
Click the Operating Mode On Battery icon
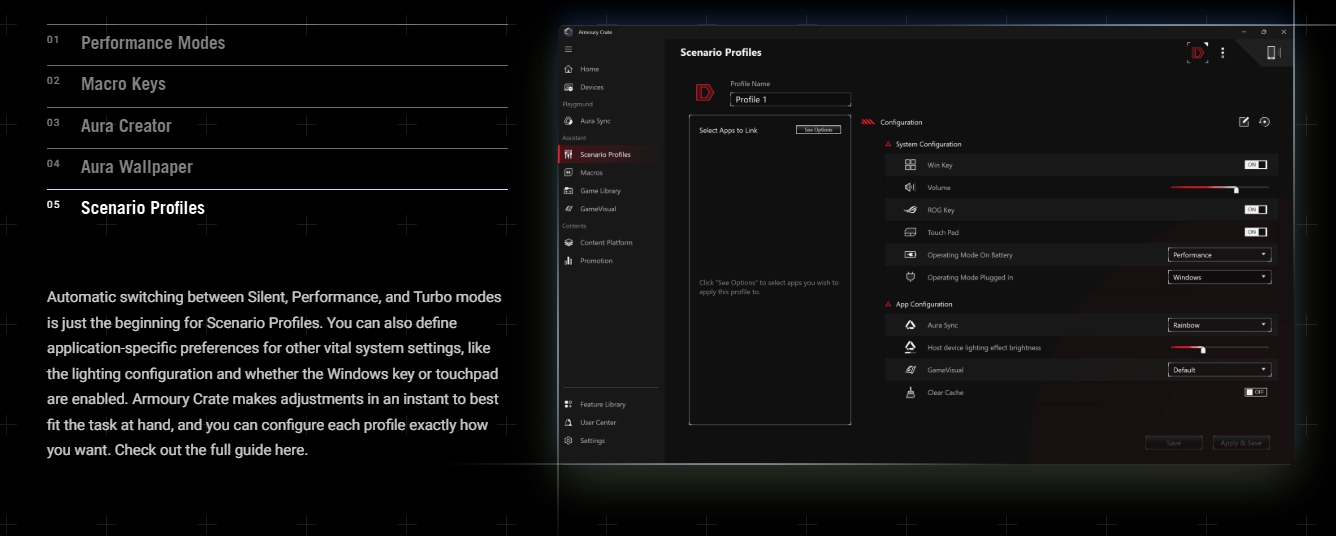click(x=910, y=255)
